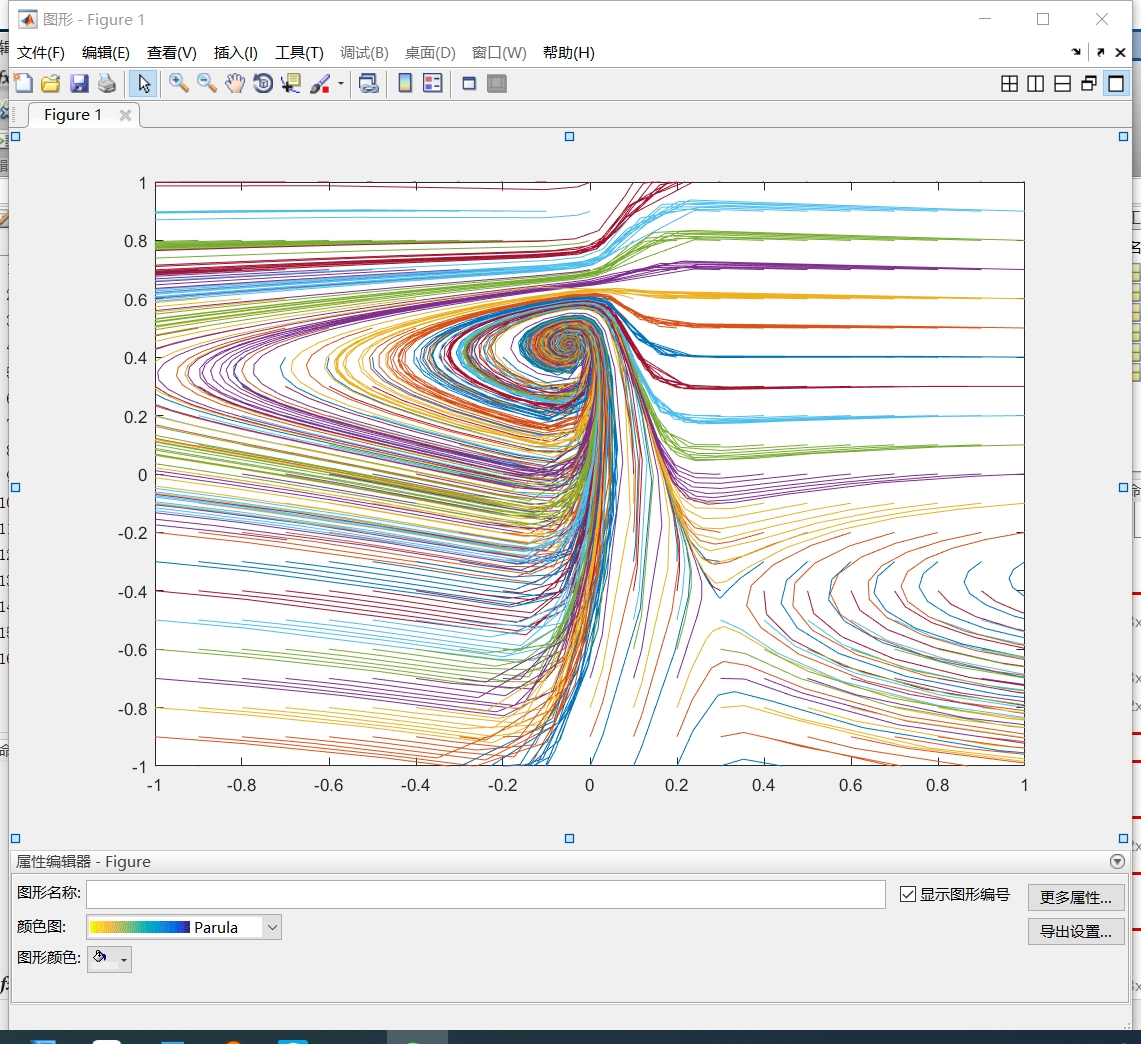1141x1044 pixels.
Task: Activate the Pan hand tool
Action: tap(234, 84)
